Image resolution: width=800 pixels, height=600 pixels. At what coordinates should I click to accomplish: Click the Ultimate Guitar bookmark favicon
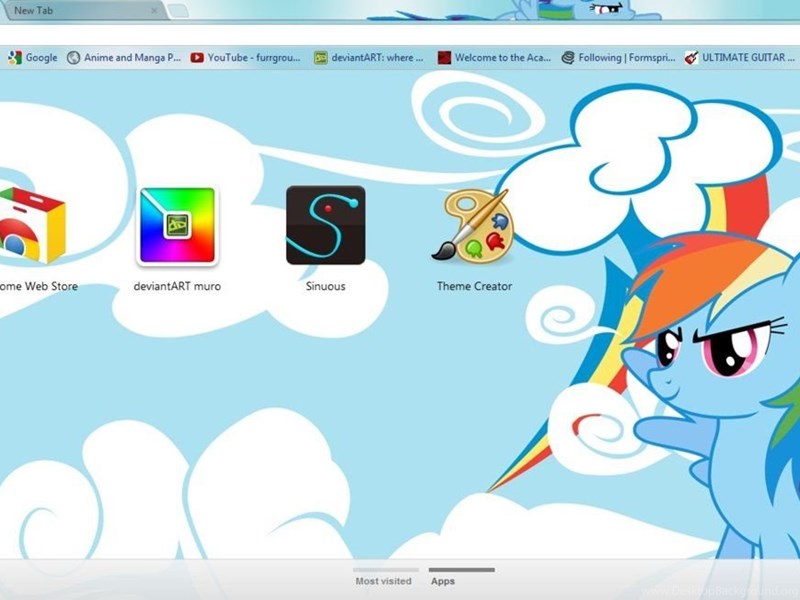(691, 58)
